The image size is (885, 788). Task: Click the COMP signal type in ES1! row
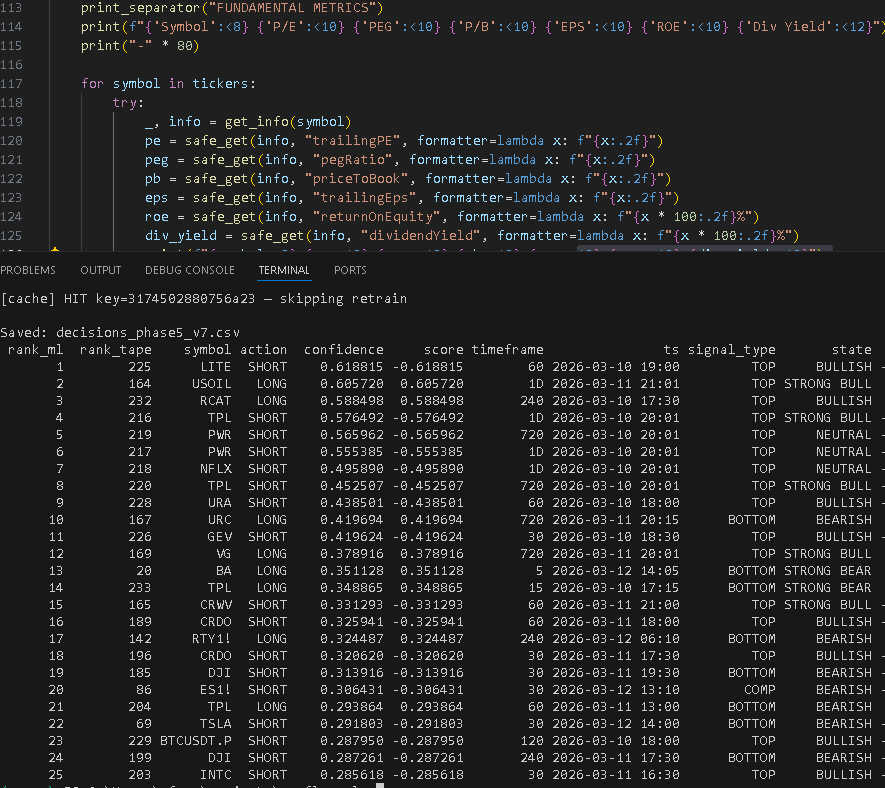click(760, 690)
